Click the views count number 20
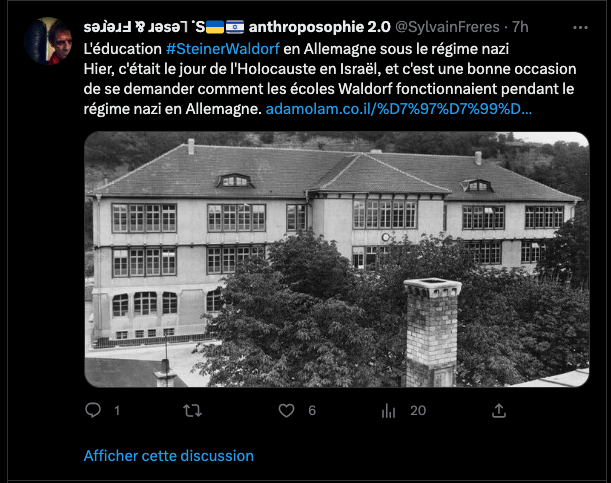Image resolution: width=611 pixels, height=483 pixels. pos(418,411)
